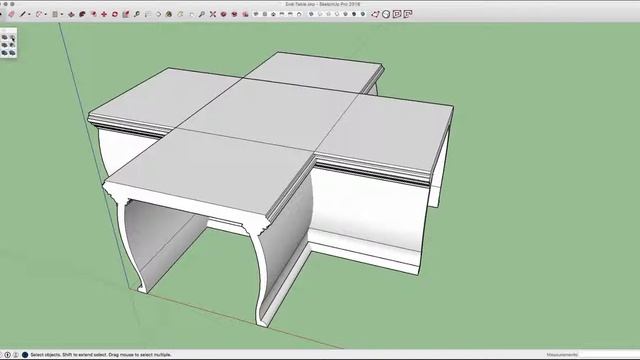The height and width of the screenshot is (360, 640).
Task: Select the Zoom magnifier tool
Action: coord(202,14)
